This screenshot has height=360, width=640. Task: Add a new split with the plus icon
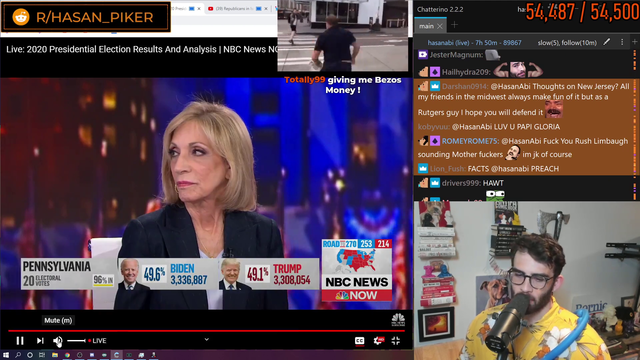tap(635, 42)
